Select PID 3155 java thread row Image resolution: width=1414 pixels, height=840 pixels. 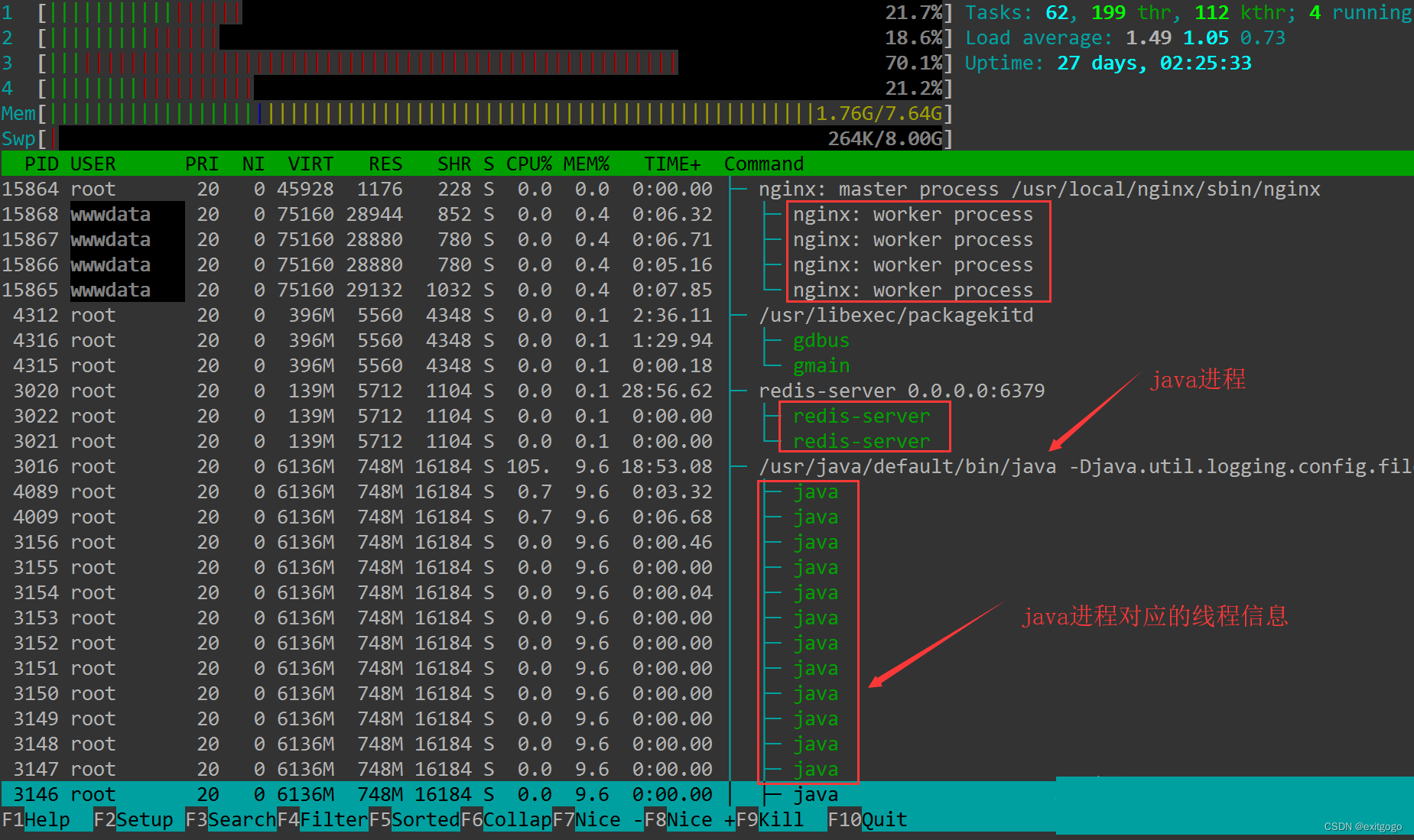point(707,567)
